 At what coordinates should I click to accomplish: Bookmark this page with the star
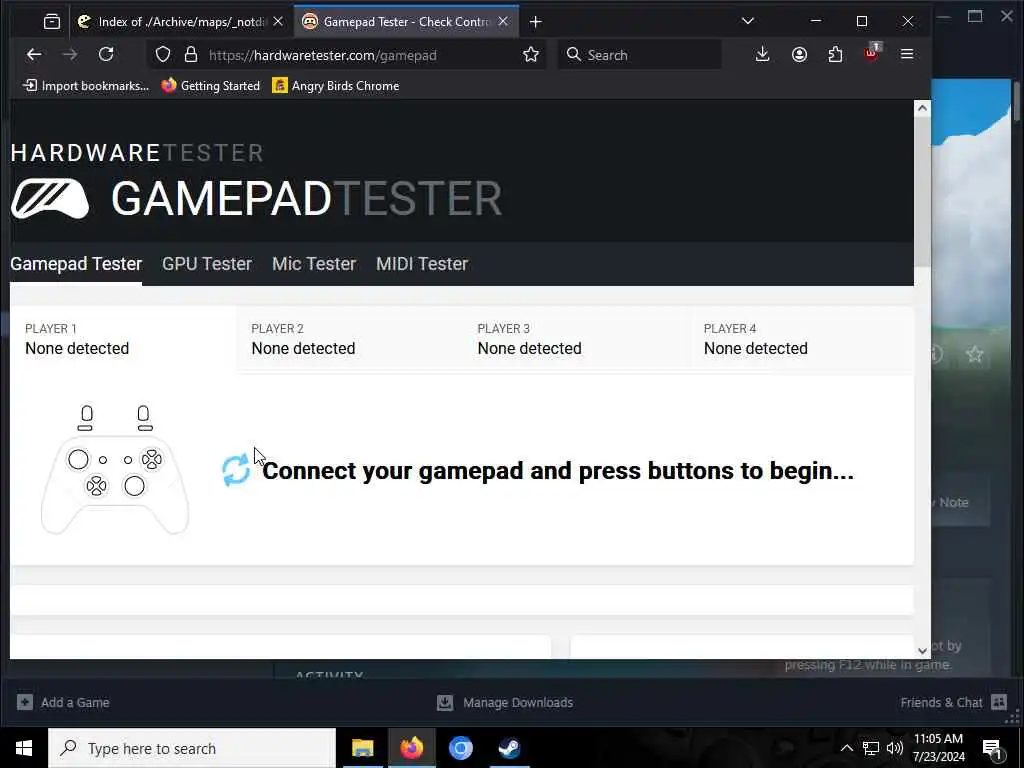[x=531, y=55]
